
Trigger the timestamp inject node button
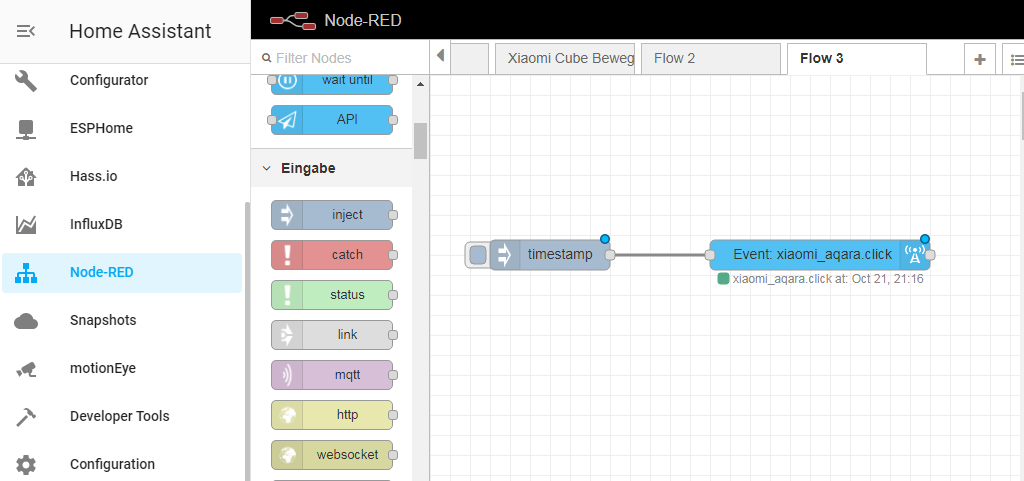coord(478,255)
